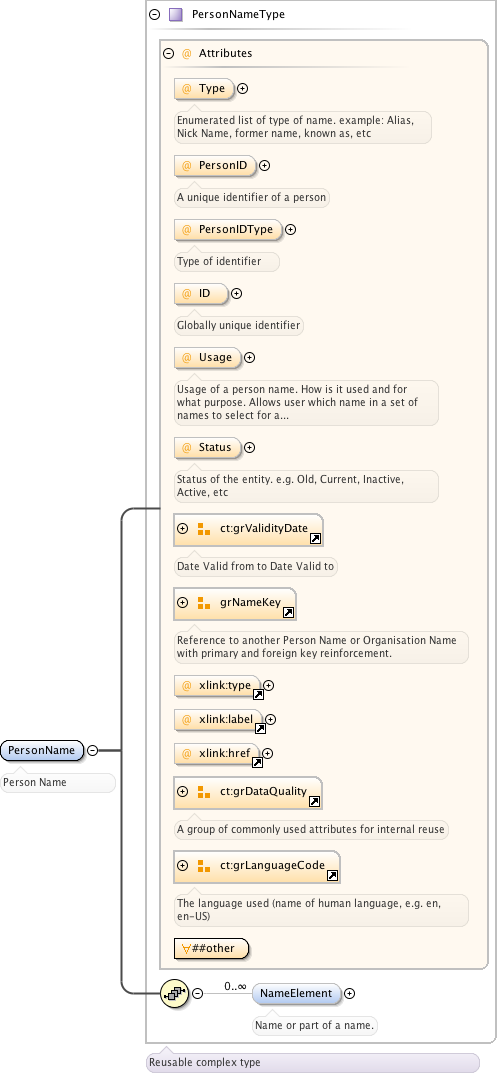Click the PersonNameType purple square icon
This screenshot has width=498, height=1076.
[x=176, y=14]
